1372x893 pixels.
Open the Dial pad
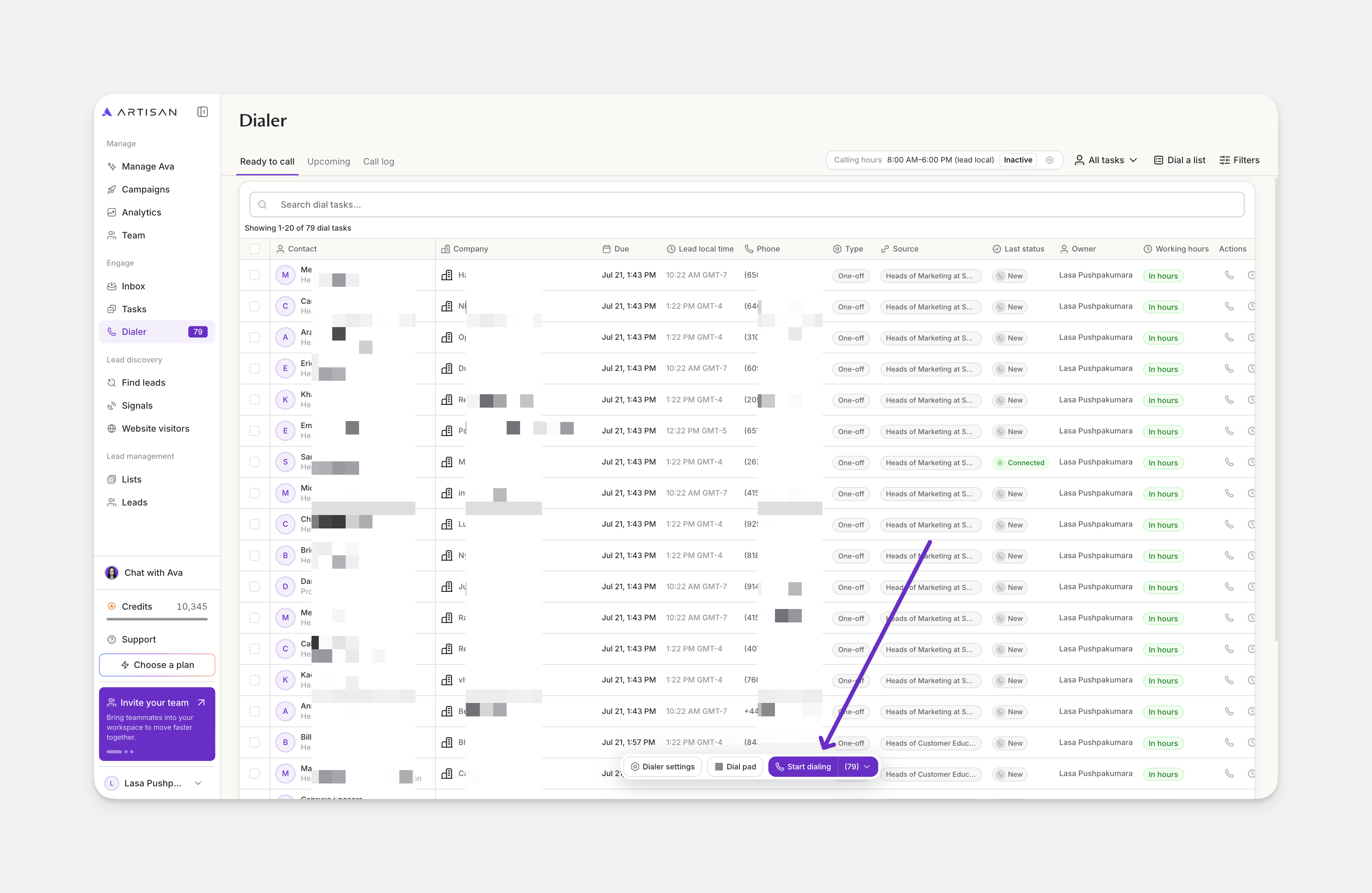735,767
